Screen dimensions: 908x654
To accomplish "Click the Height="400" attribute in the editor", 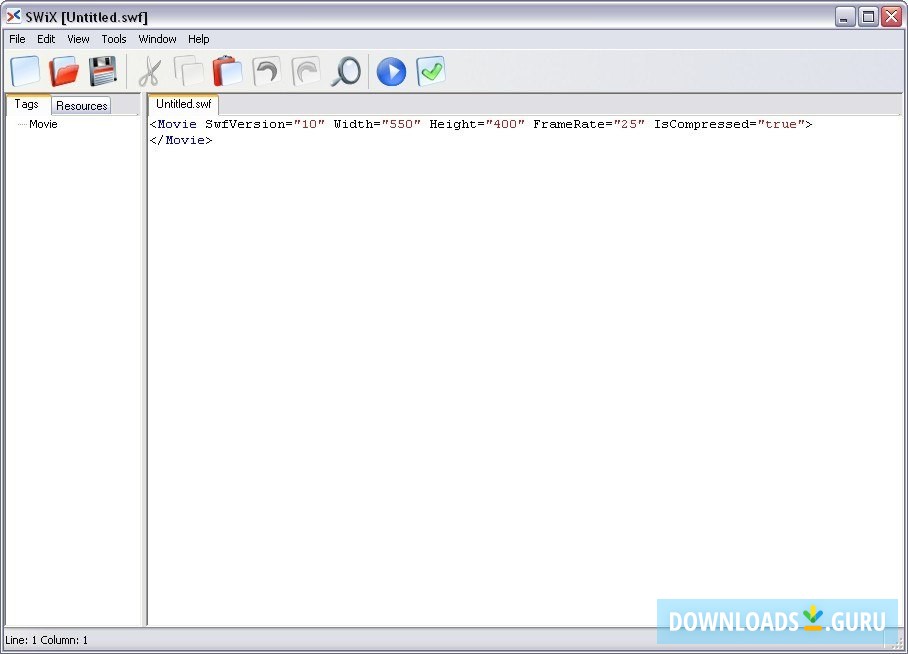I will point(477,124).
